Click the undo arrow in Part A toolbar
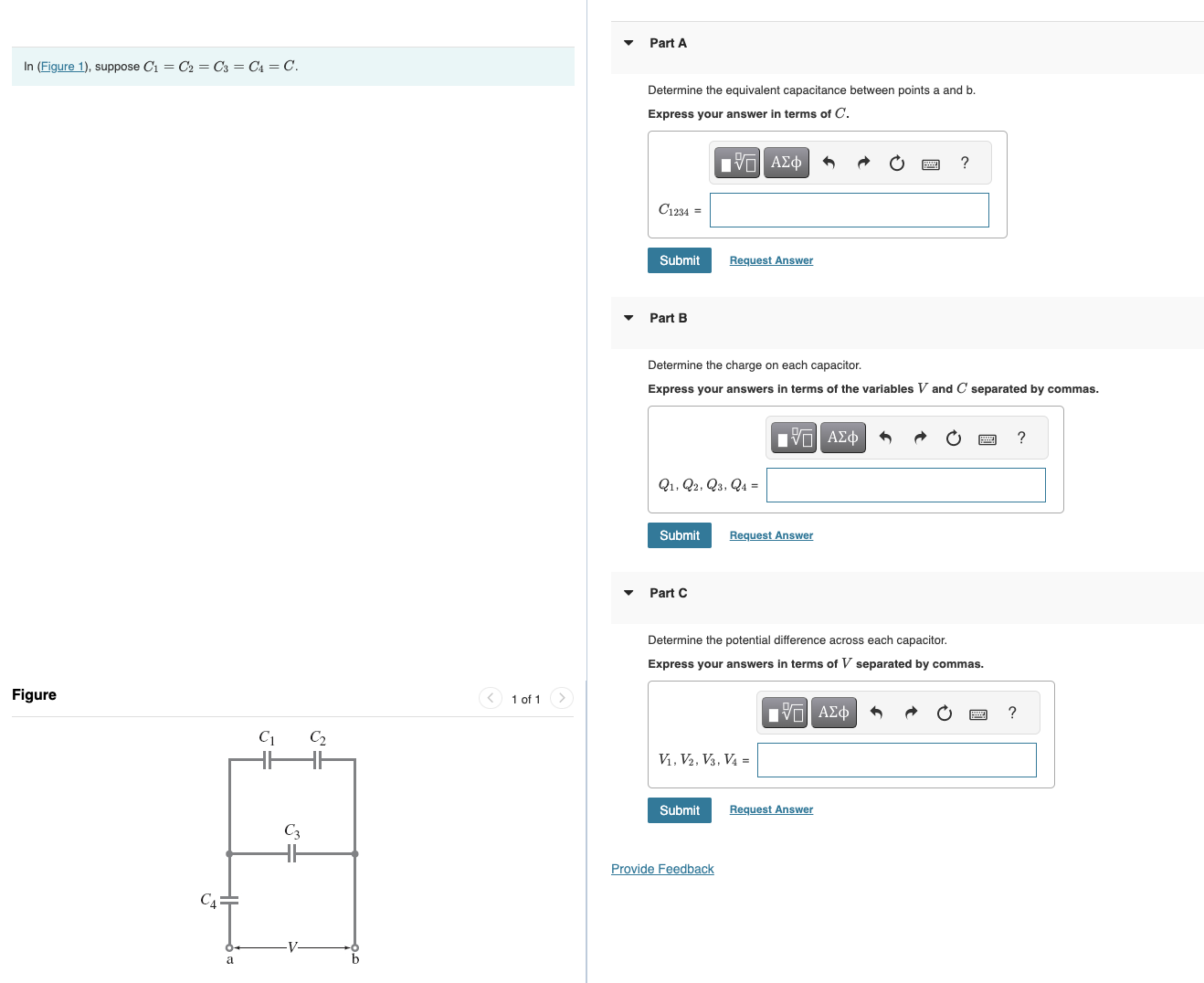Viewport: 1204px width, 983px height. coord(829,162)
